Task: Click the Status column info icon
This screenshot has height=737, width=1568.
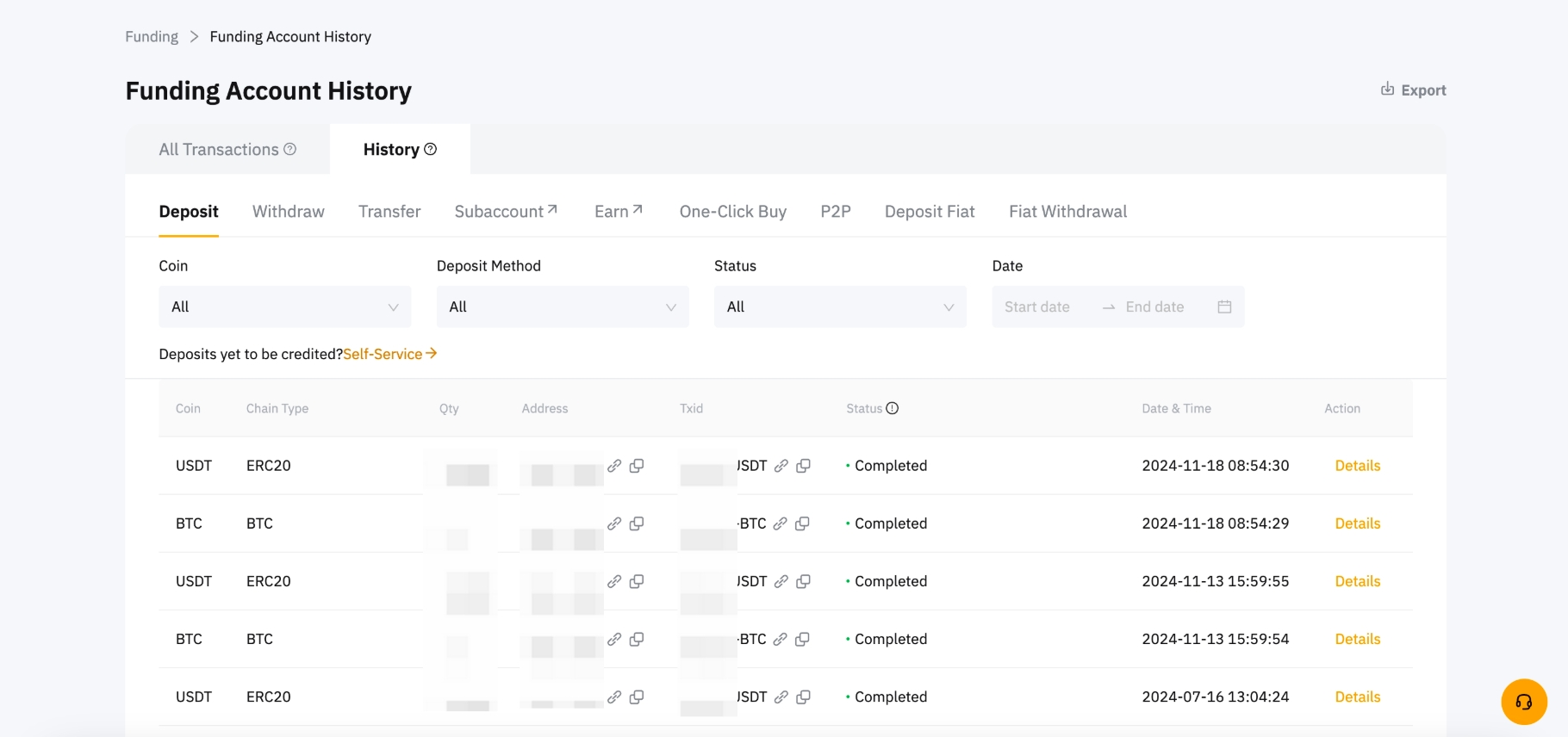Action: 892,408
